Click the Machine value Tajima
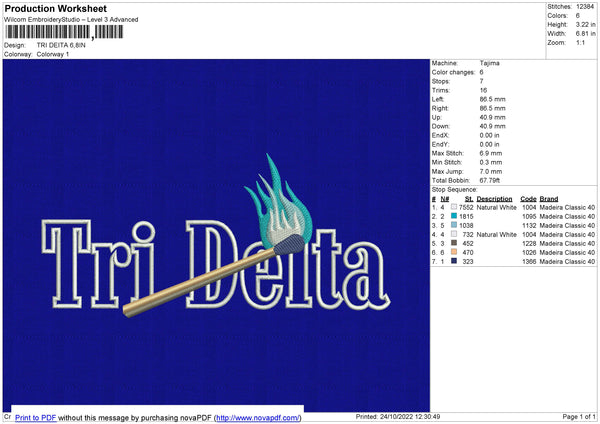This screenshot has width=600, height=424. (489, 63)
